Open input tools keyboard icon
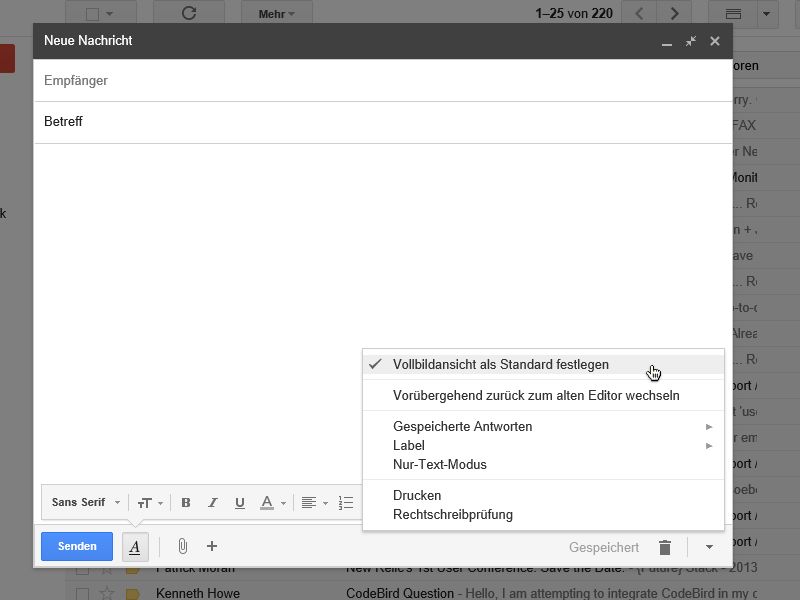Viewport: 800px width, 600px height. (x=733, y=14)
